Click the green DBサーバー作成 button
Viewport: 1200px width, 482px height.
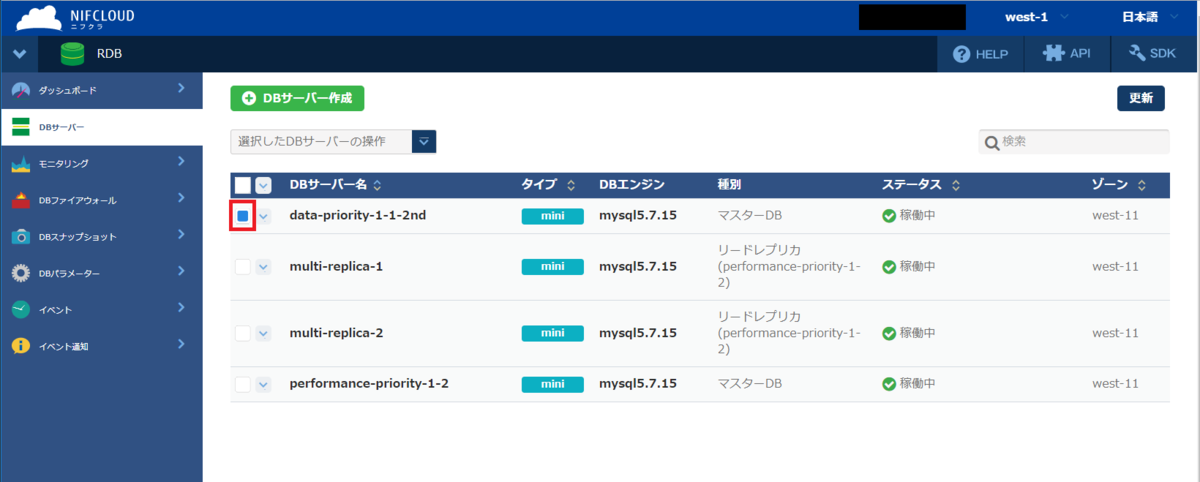297,98
